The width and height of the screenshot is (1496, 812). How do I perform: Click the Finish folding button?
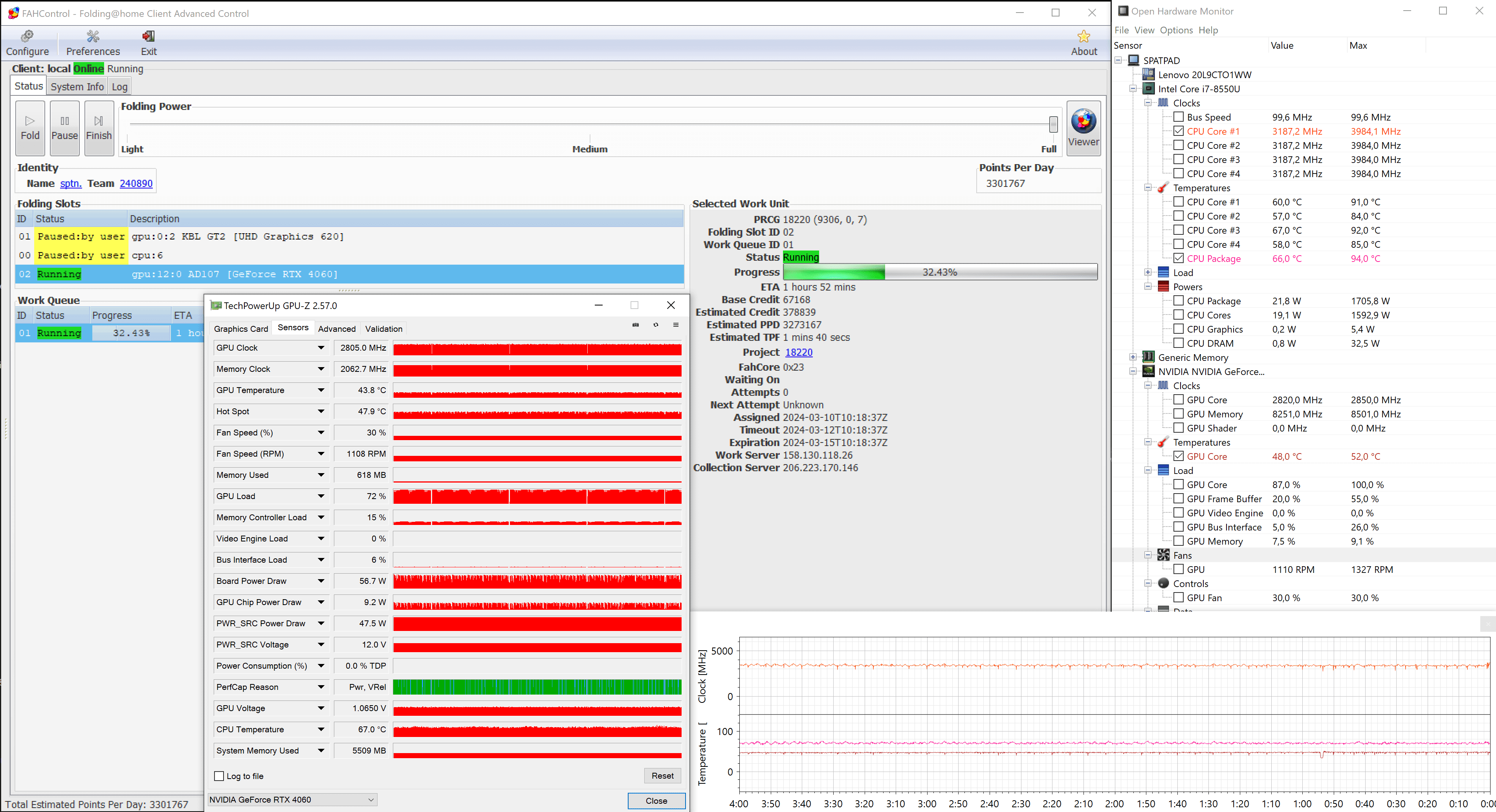point(99,128)
